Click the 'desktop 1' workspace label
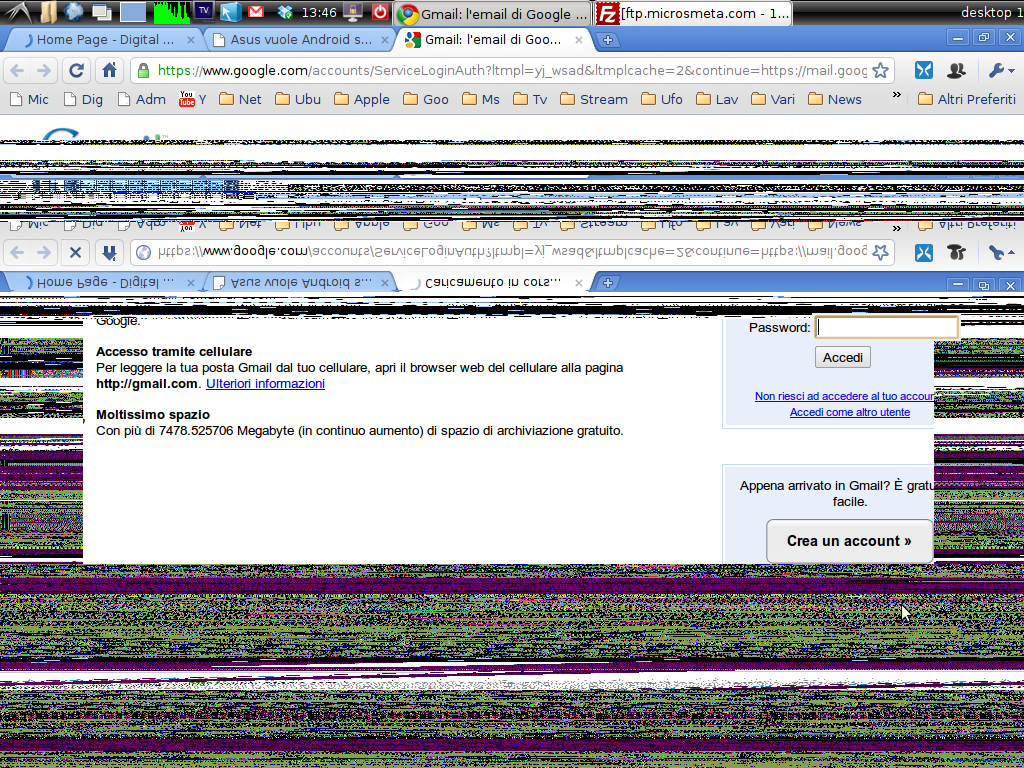Image resolution: width=1024 pixels, height=768 pixels. (x=991, y=12)
